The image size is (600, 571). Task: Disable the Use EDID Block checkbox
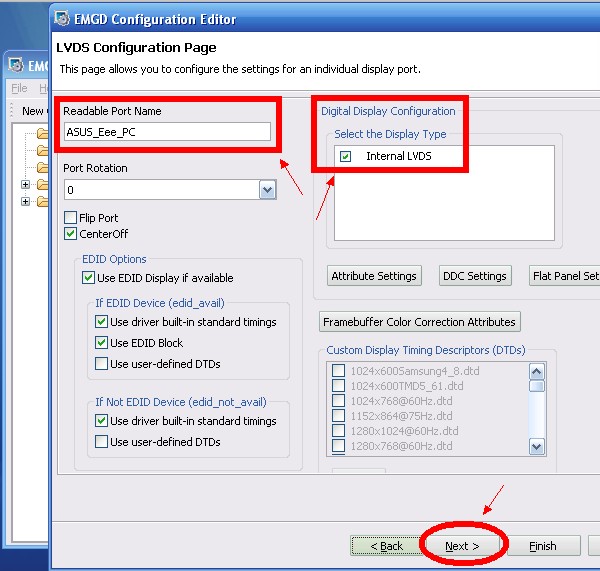click(102, 343)
